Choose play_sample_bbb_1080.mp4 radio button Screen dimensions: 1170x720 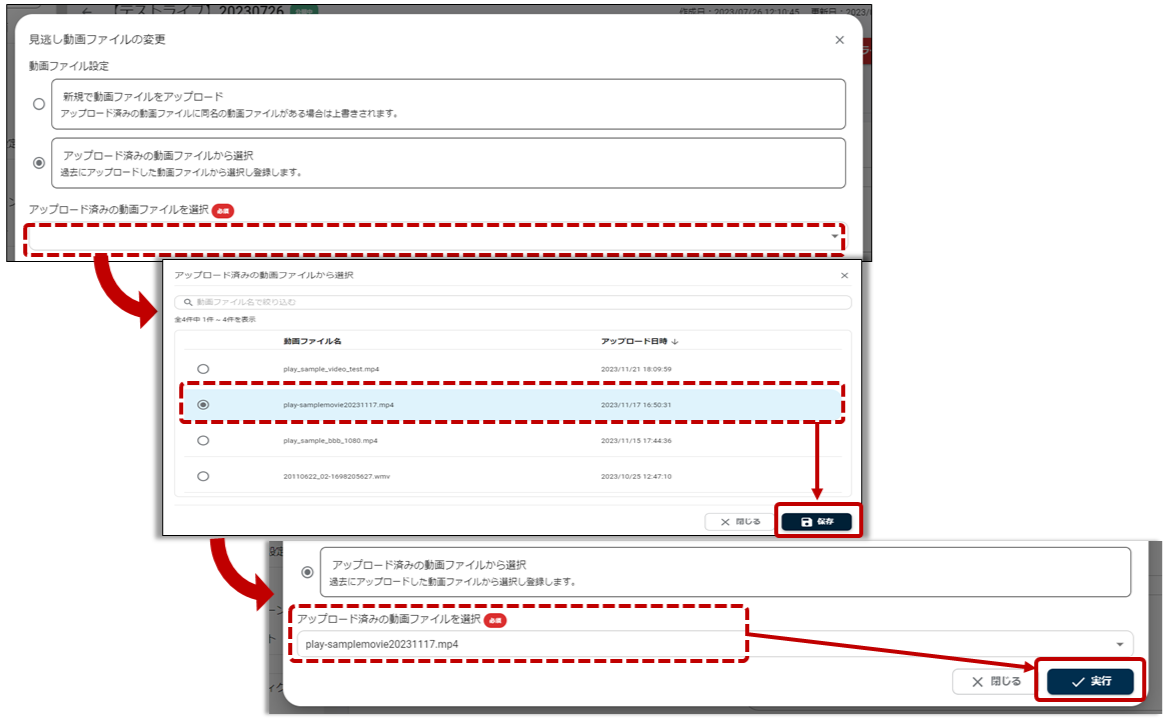pos(203,440)
